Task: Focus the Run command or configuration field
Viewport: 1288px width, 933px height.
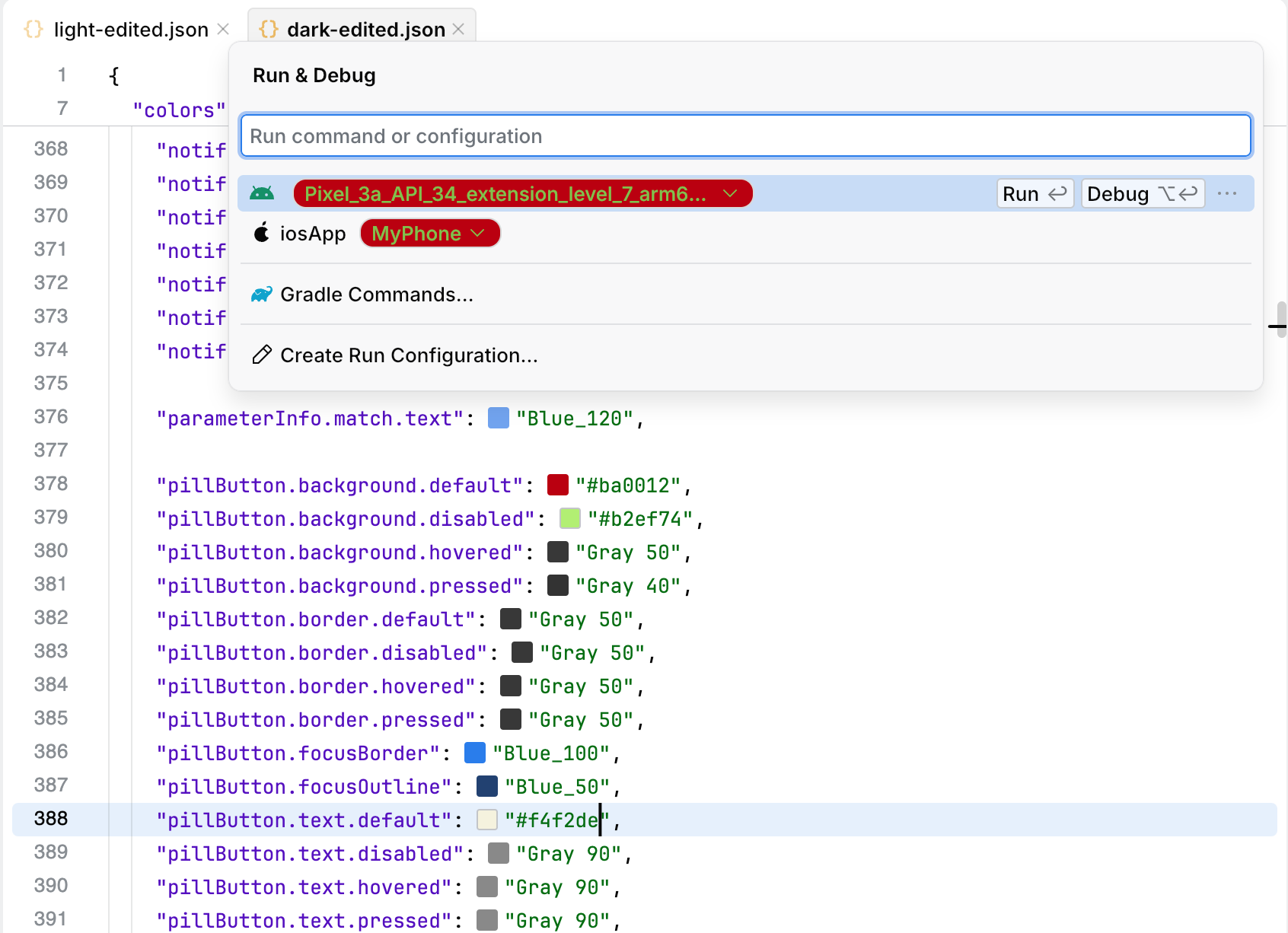Action: (x=746, y=136)
